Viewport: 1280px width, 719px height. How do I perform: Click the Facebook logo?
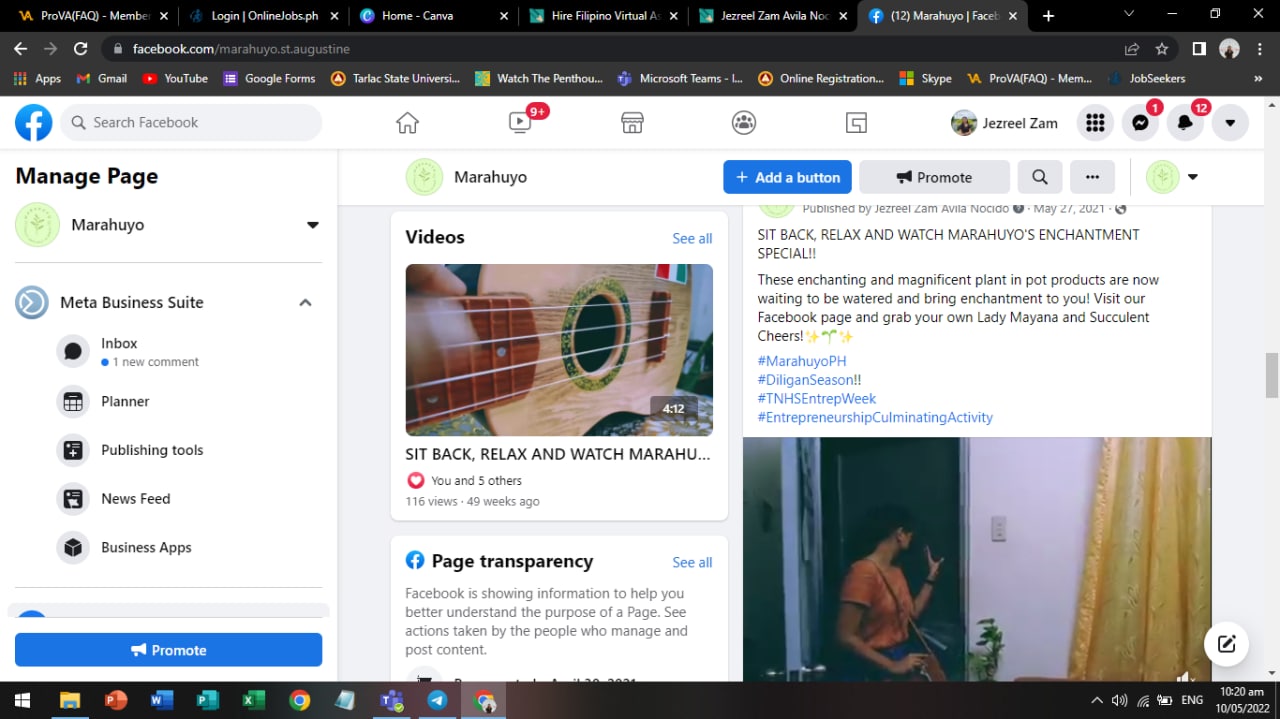(x=34, y=123)
